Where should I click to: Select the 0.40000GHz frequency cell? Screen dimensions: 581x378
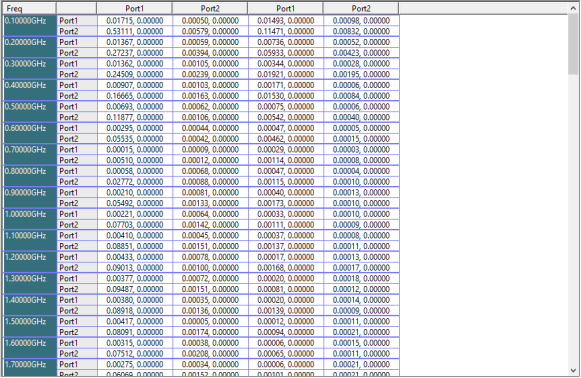tap(30, 90)
